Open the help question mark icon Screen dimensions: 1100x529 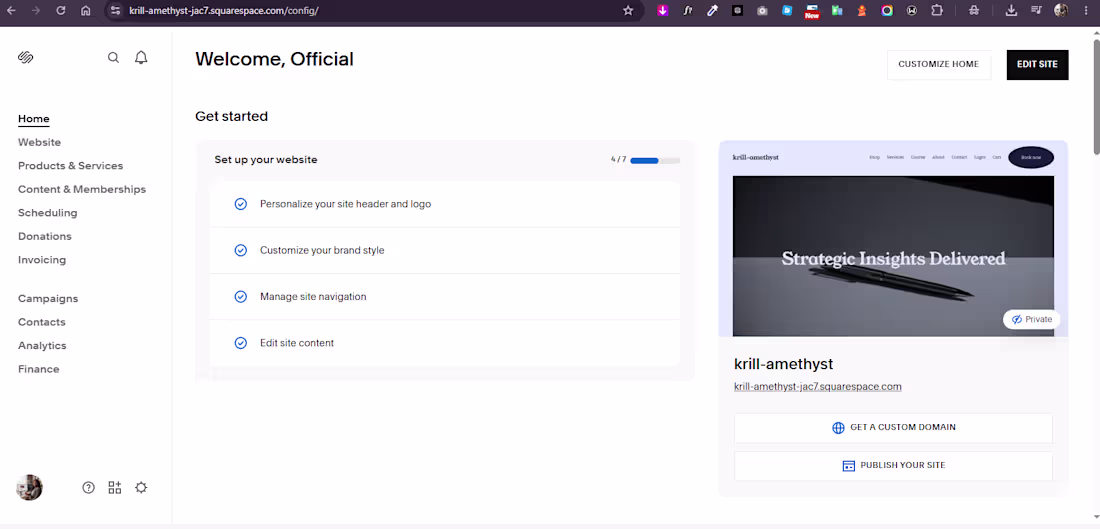(x=88, y=488)
